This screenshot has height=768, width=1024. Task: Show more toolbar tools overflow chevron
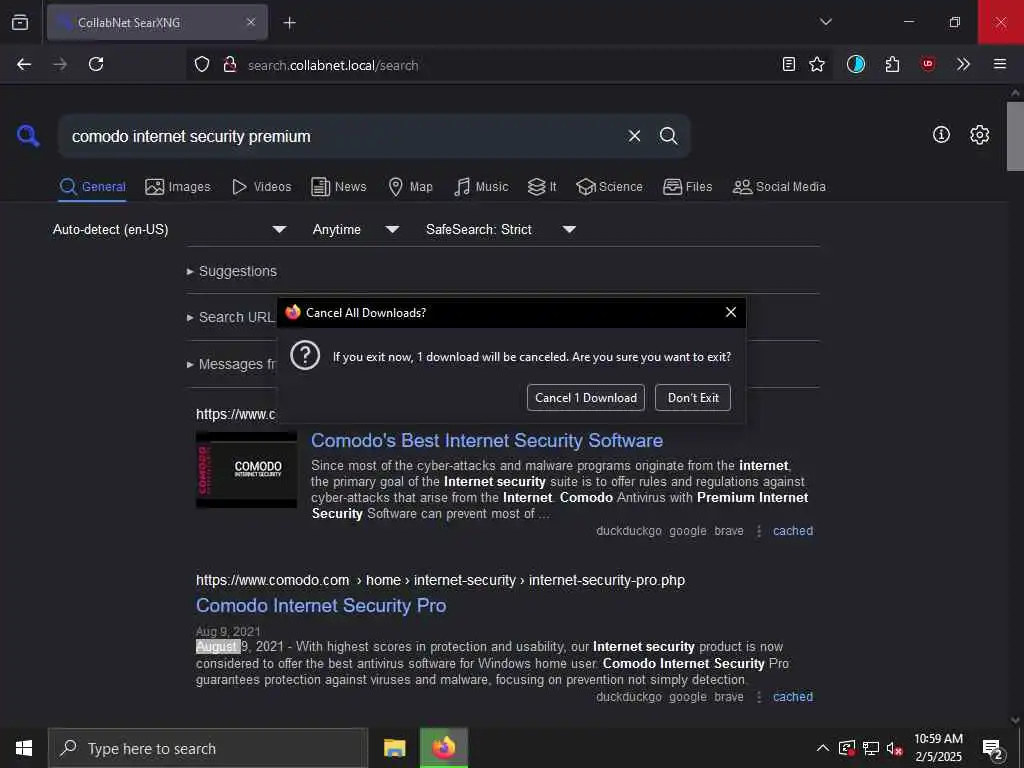point(963,64)
